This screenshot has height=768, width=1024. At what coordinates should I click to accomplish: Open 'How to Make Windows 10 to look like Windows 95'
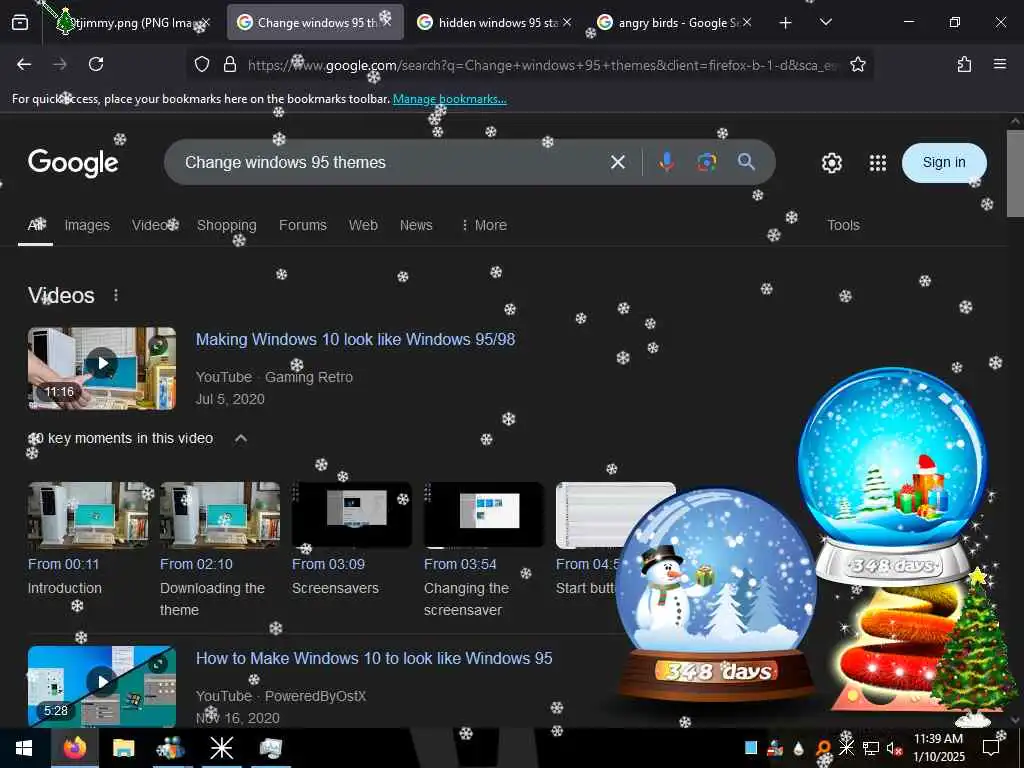click(374, 658)
